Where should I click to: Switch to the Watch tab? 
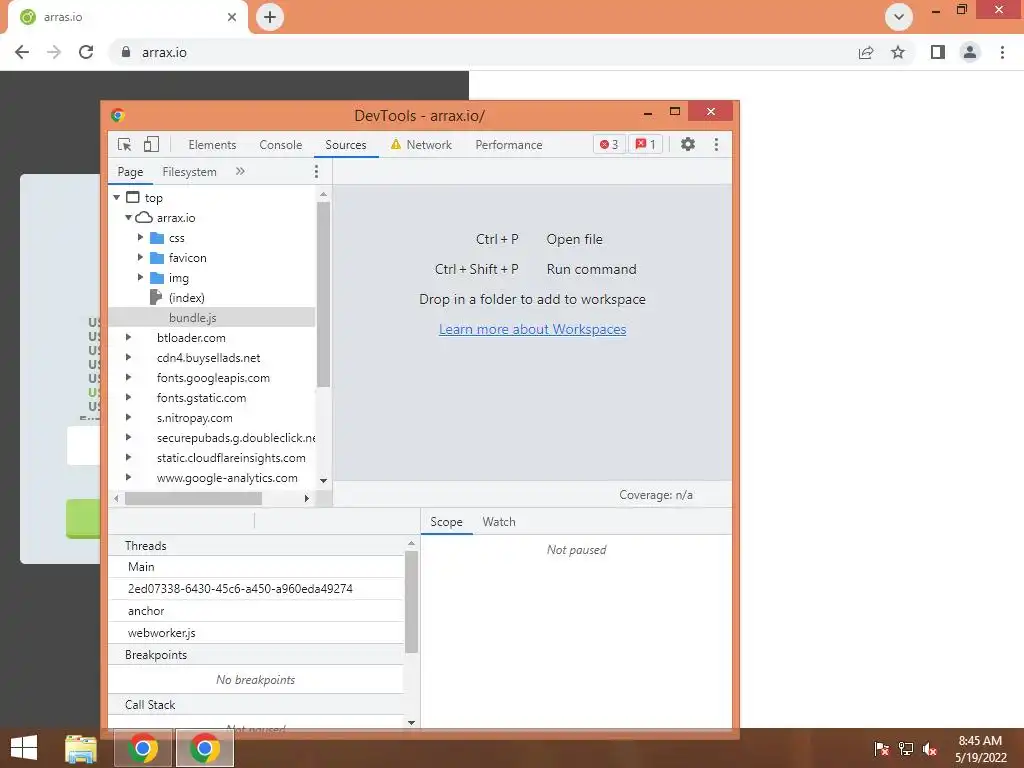[x=499, y=522]
